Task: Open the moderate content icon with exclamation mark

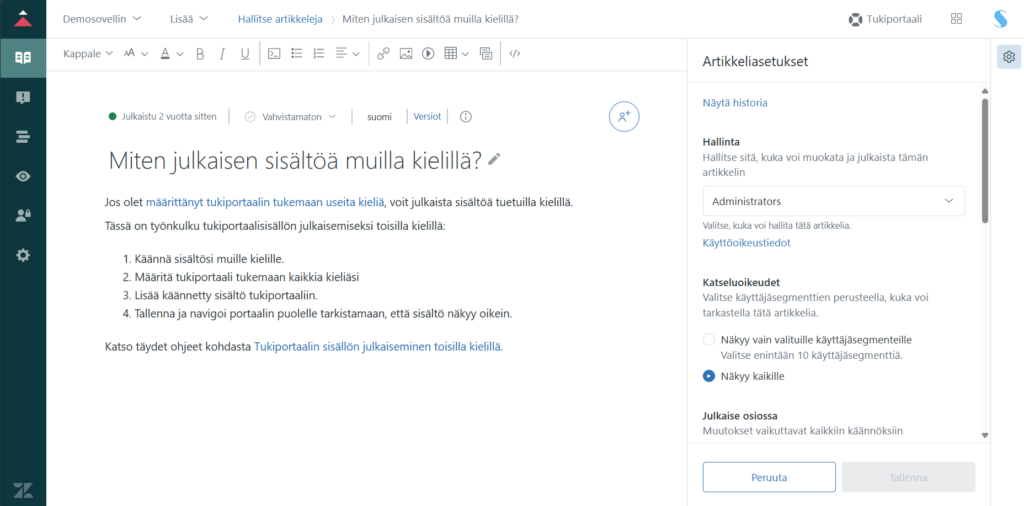Action: click(x=23, y=97)
